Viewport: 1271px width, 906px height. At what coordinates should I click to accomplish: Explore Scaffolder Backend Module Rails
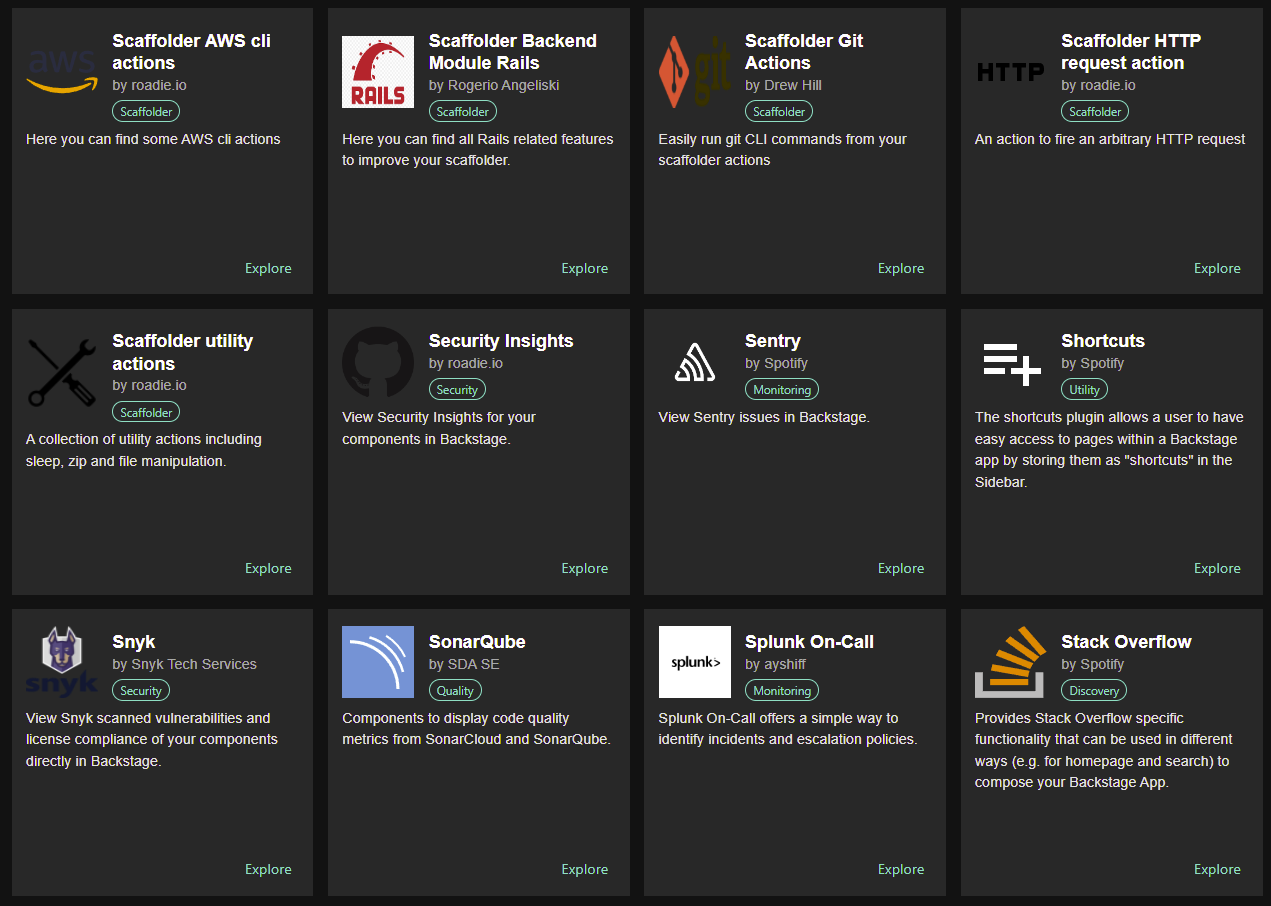pos(584,268)
